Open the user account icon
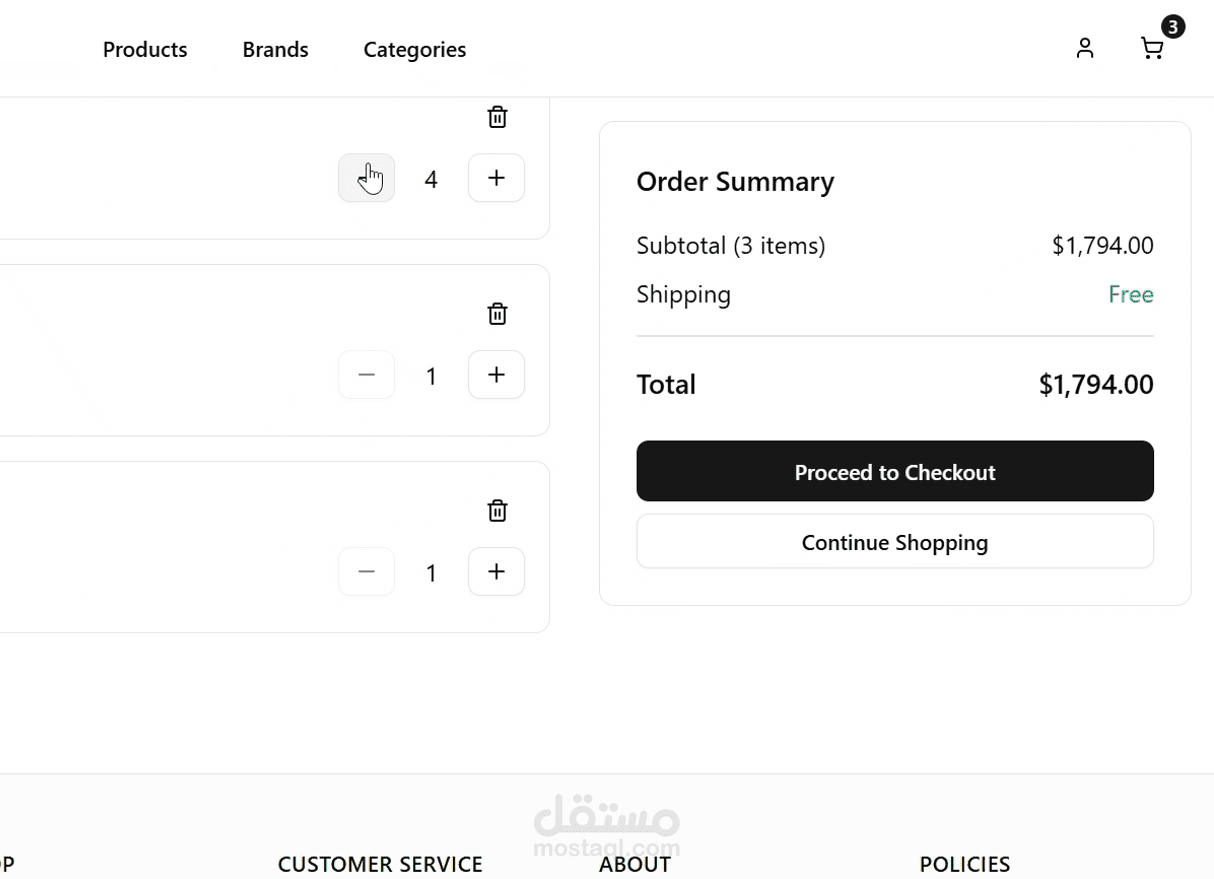 (x=1085, y=48)
